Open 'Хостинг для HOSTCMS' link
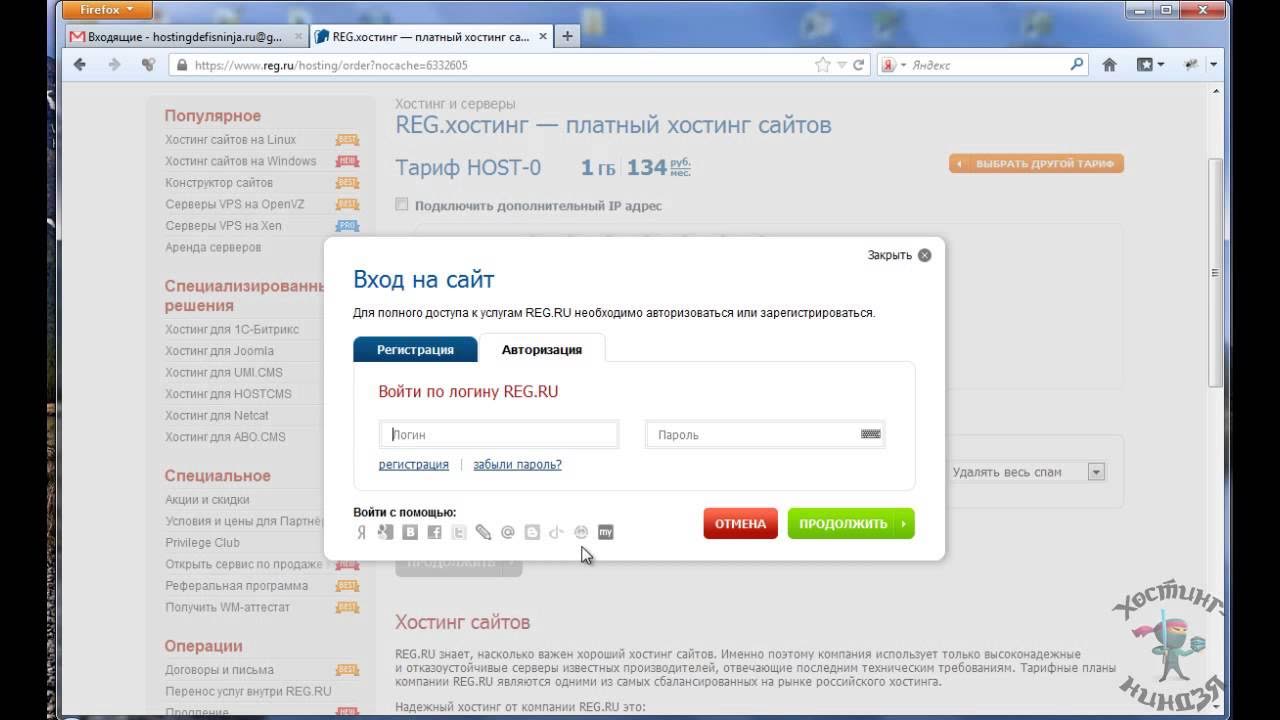This screenshot has width=1280, height=720. 228,394
